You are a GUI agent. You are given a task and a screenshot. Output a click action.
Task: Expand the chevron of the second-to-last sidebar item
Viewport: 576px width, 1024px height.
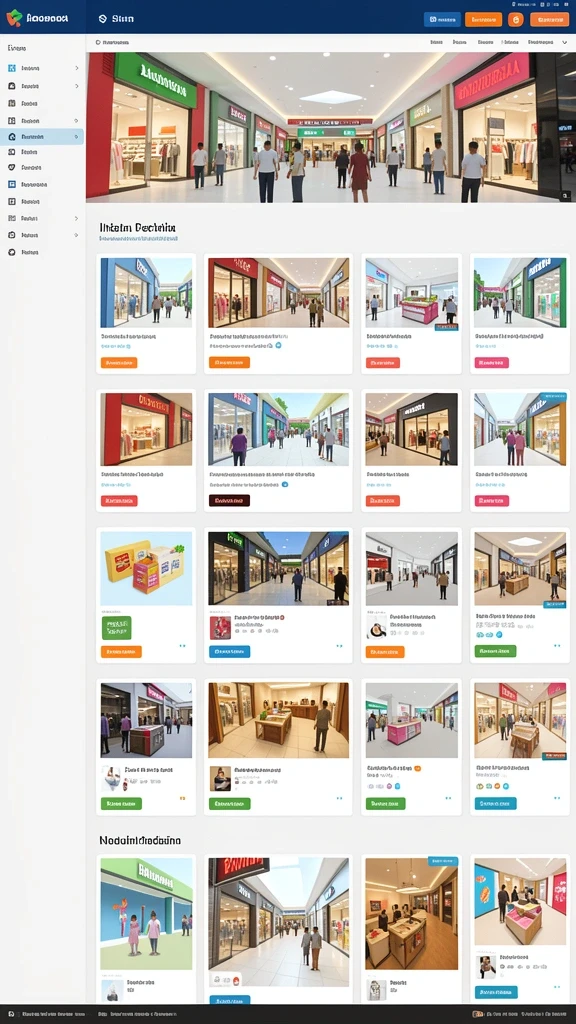tap(76, 235)
